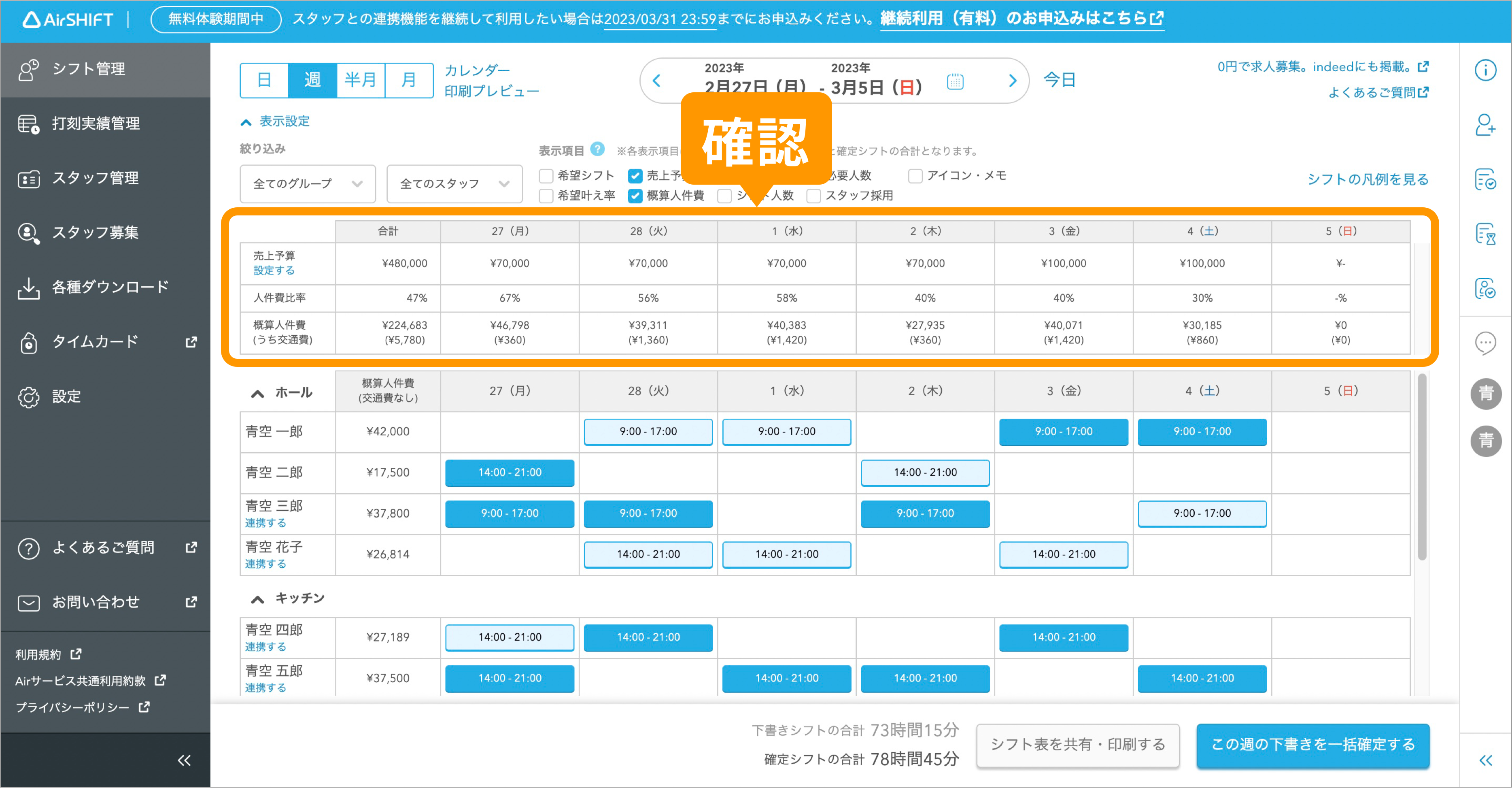Click 印刷プレビュー link
The image size is (1512, 788).
tap(492, 91)
